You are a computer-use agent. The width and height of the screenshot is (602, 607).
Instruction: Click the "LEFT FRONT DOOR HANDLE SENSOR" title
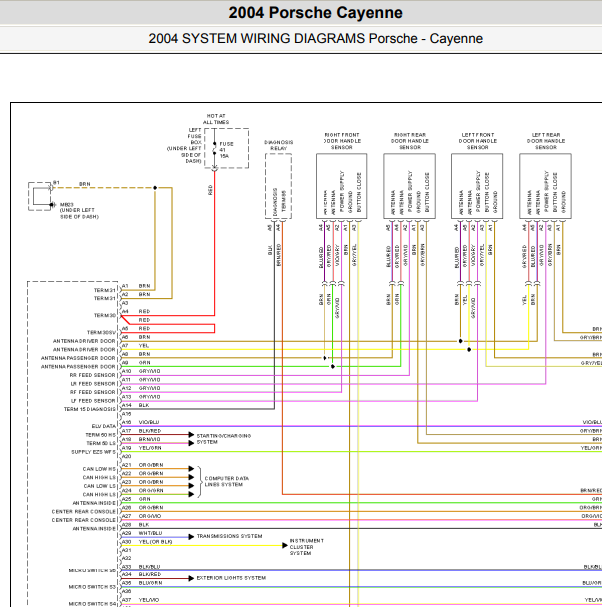tap(478, 141)
